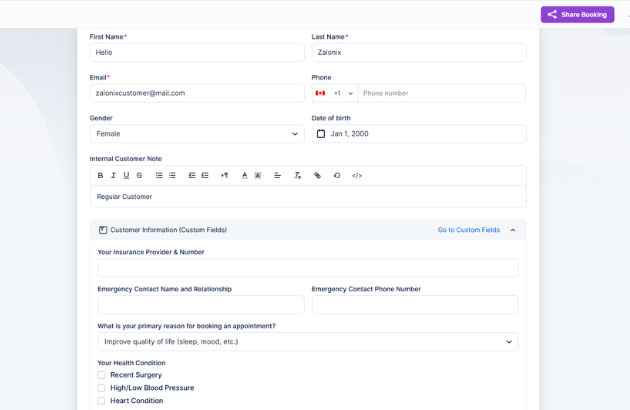The height and width of the screenshot is (410, 630).
Task: Click the Date of birth field Jan 1, 2000
Action: coord(419,133)
